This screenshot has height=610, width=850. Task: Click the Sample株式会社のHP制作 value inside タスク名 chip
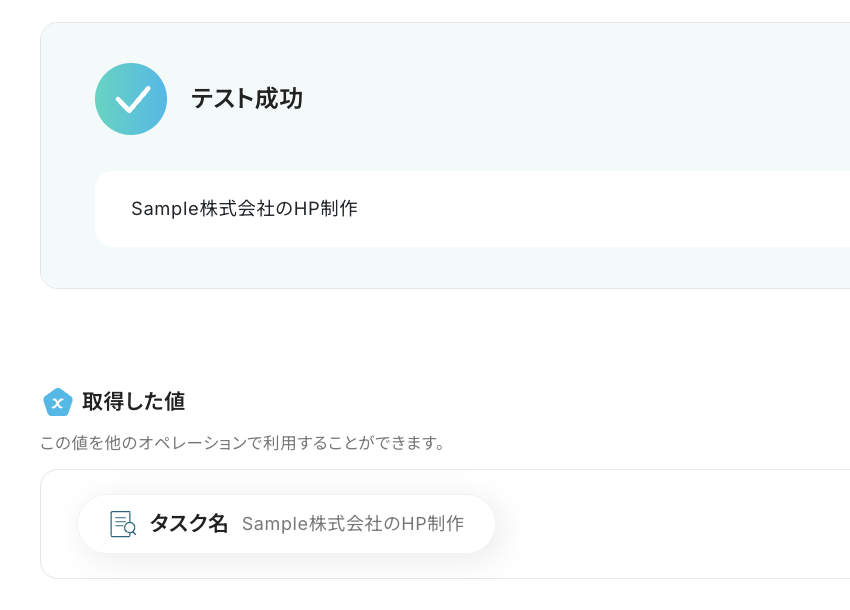(352, 524)
